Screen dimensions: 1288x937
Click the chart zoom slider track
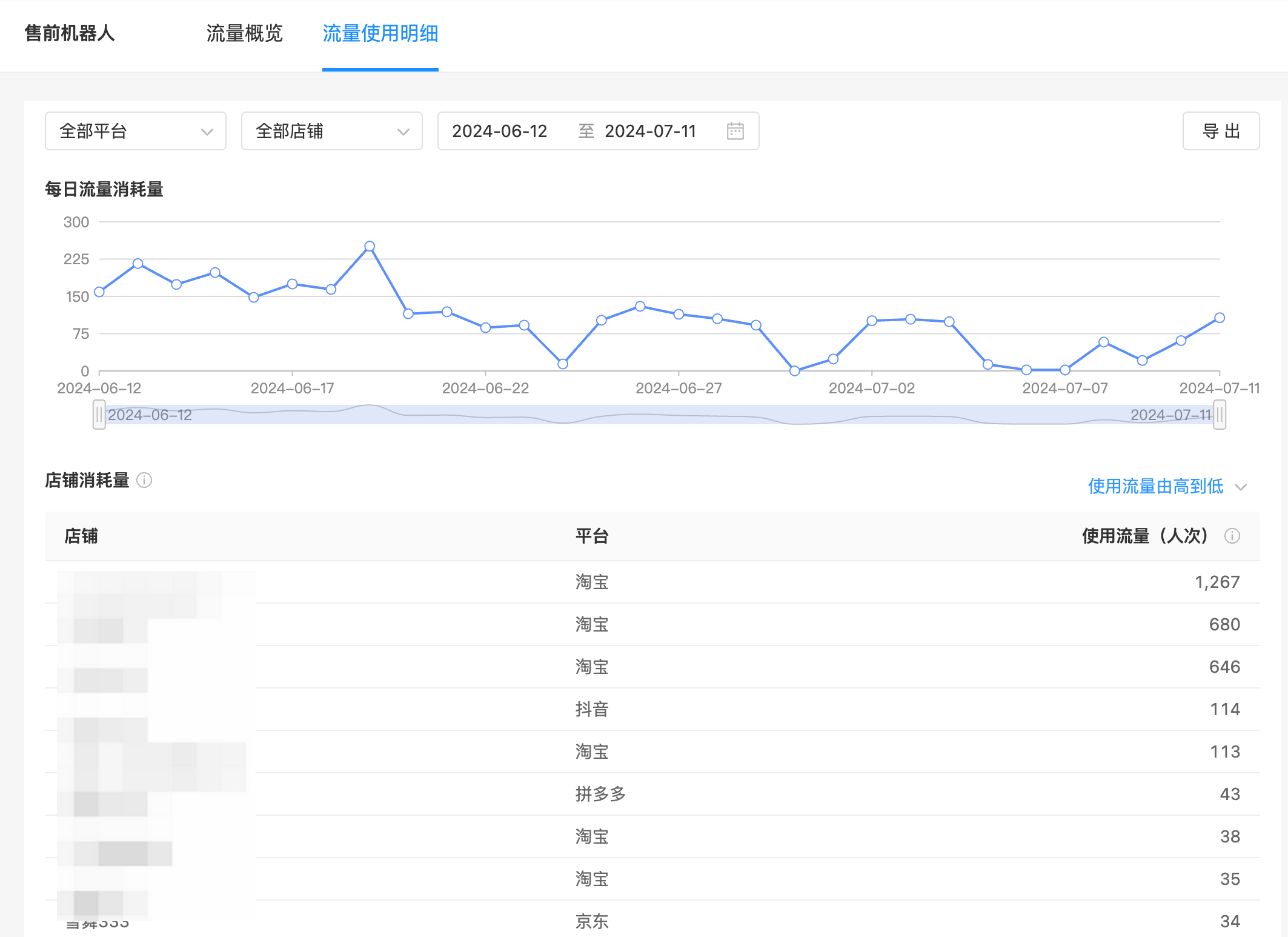659,415
